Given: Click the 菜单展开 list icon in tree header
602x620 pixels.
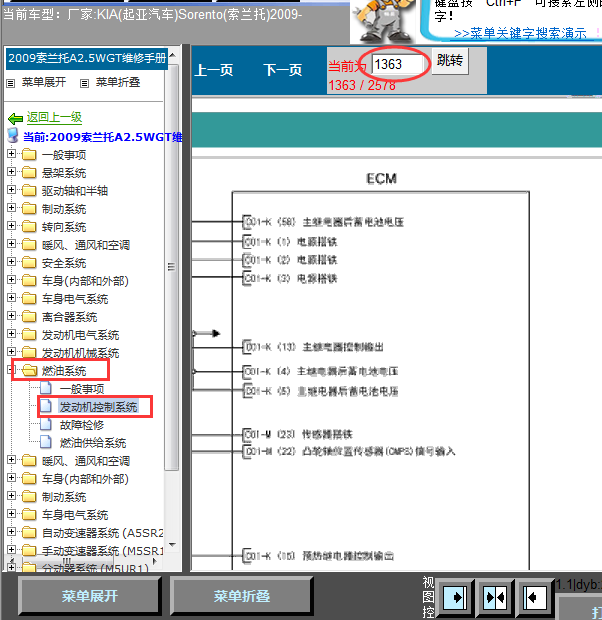Looking at the screenshot, I should point(11,83).
